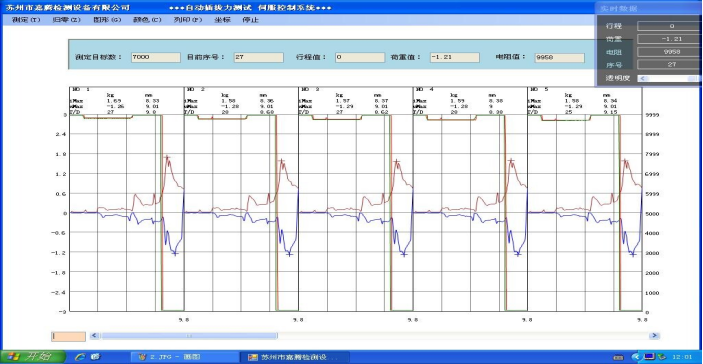The width and height of the screenshot is (703, 364).
Task: Open the 图形(G) menu
Action: click(107, 20)
